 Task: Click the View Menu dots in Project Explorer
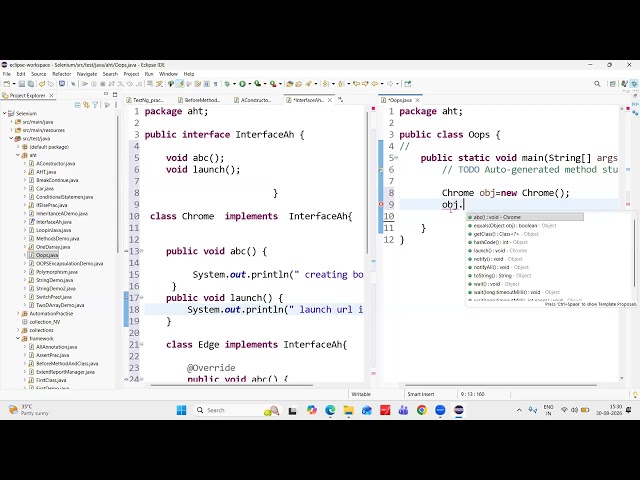(116, 105)
